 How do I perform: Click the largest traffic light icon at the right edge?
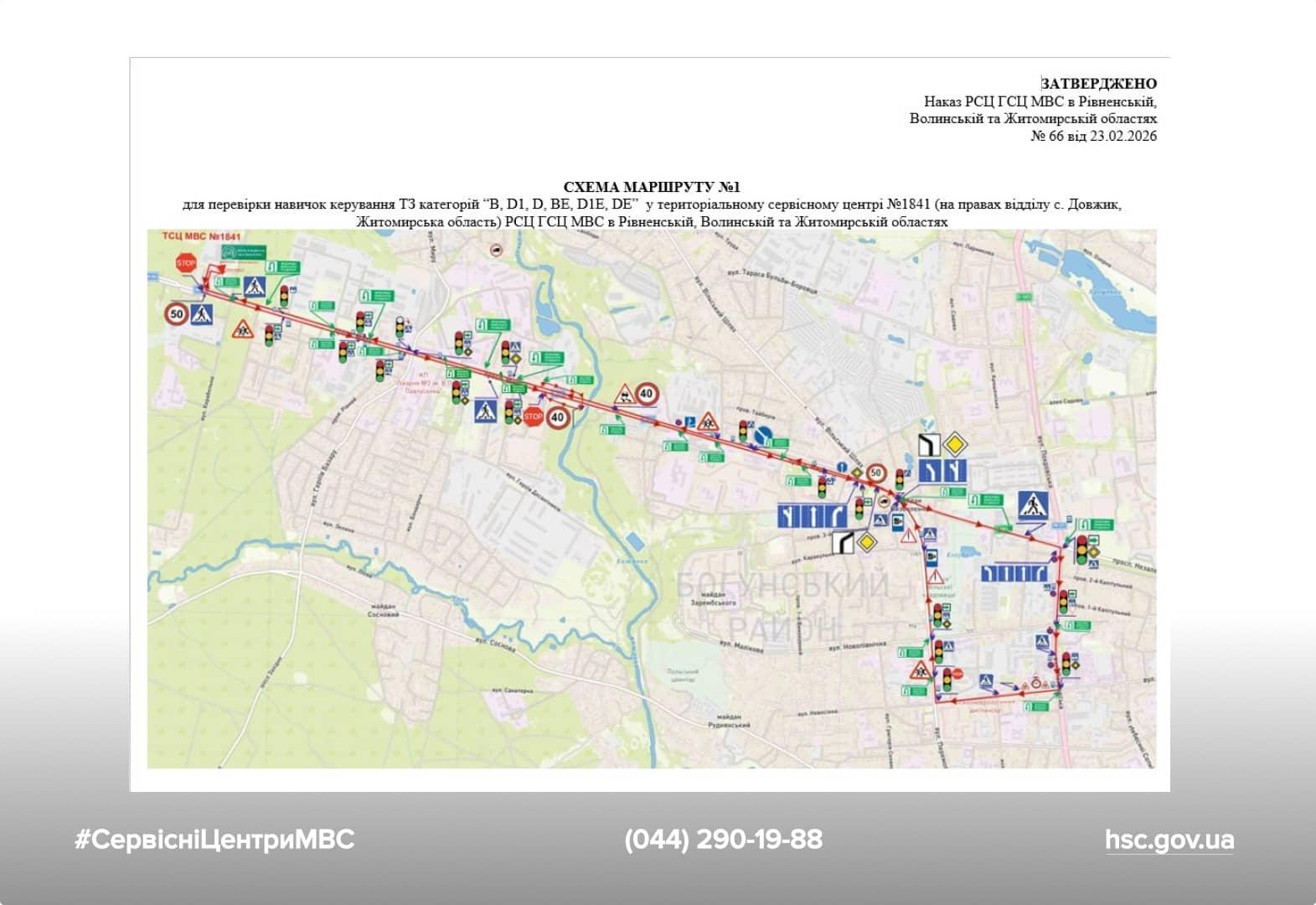tap(1081, 548)
